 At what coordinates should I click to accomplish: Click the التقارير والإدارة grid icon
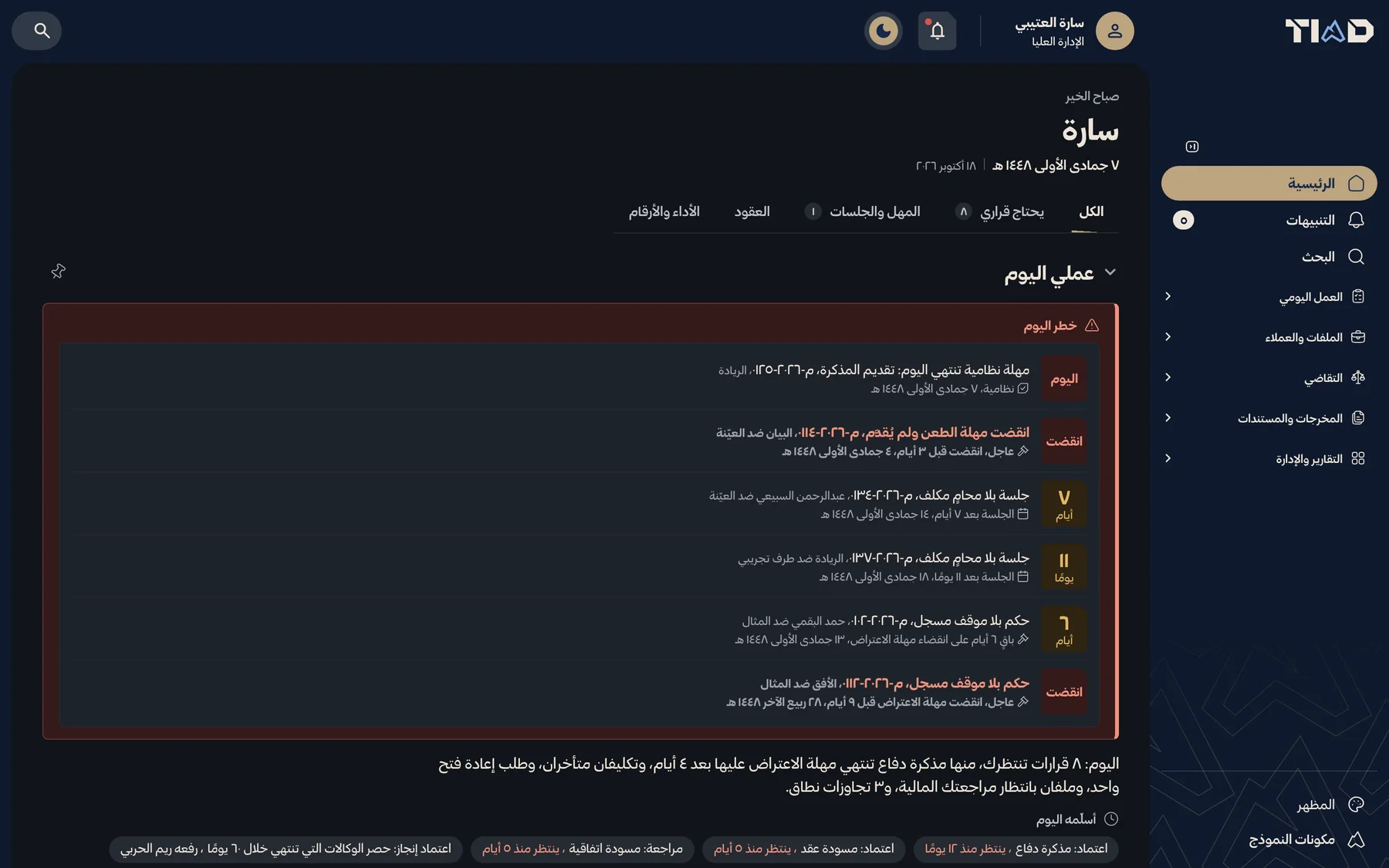pyautogui.click(x=1358, y=458)
